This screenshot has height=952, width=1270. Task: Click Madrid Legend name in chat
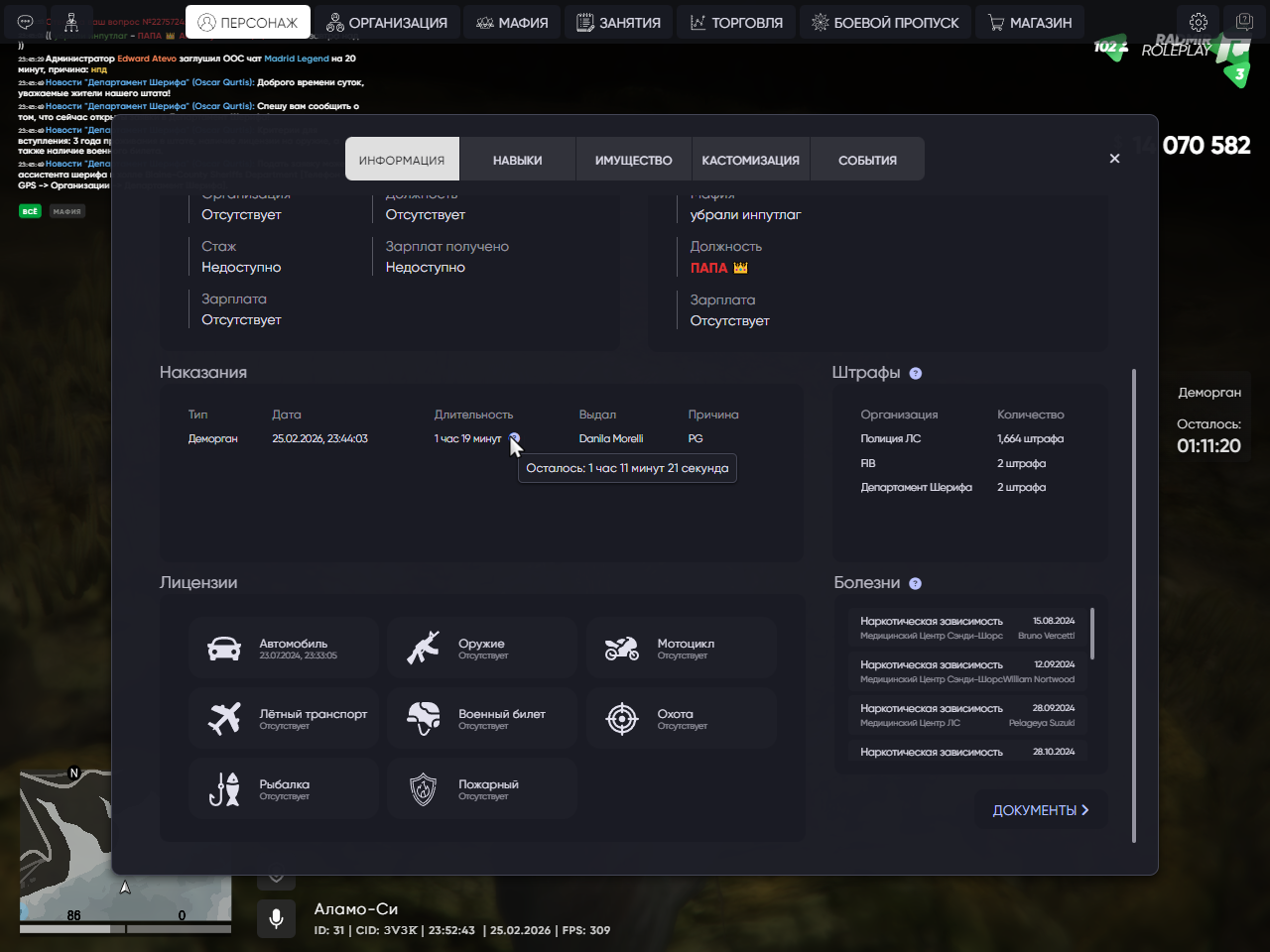coord(297,59)
